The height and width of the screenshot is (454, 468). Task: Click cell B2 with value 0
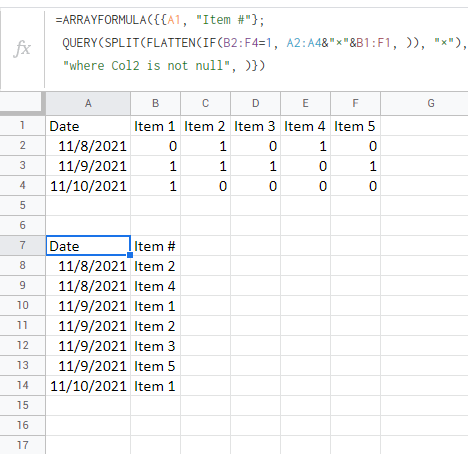click(155, 146)
